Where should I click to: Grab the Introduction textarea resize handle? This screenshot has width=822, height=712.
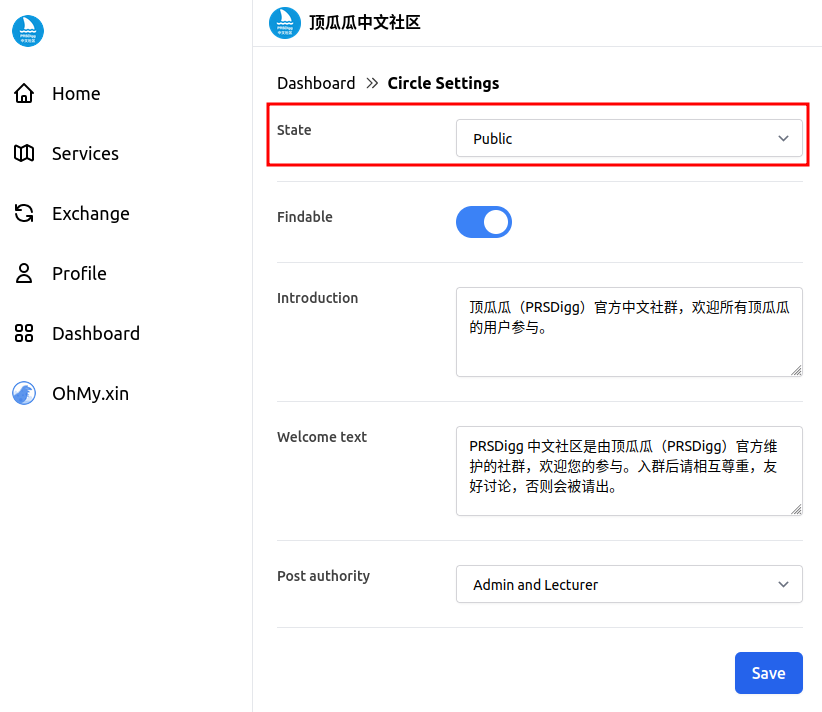(x=796, y=370)
